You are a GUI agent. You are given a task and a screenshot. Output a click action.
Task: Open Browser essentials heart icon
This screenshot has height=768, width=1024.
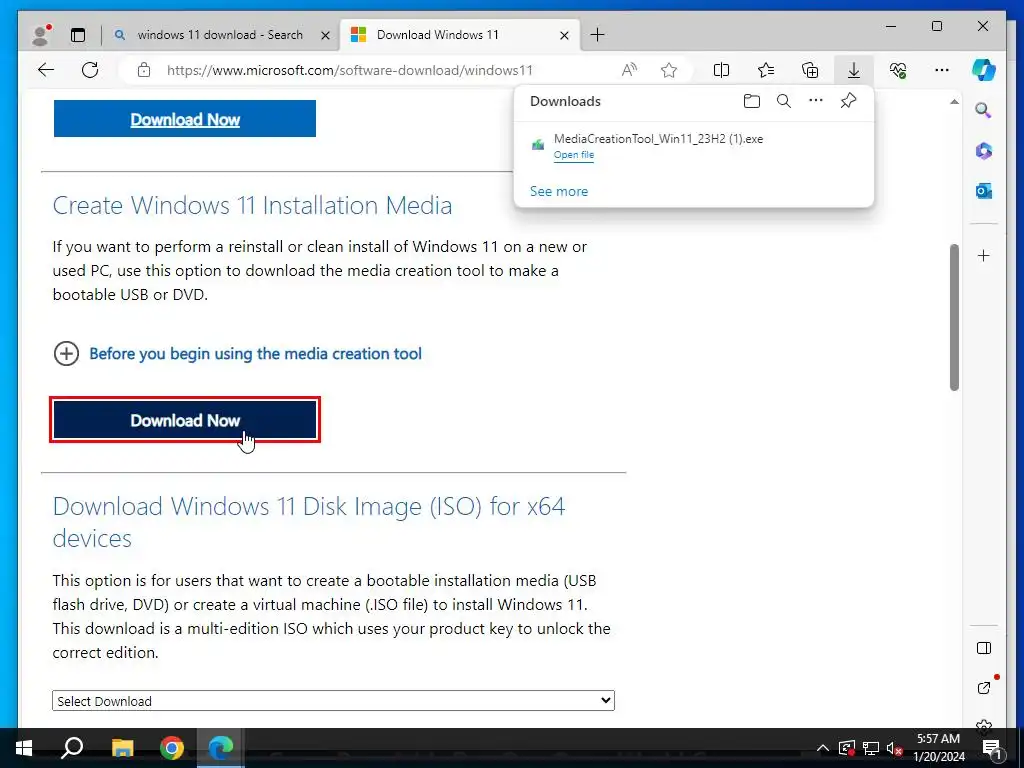click(x=898, y=70)
